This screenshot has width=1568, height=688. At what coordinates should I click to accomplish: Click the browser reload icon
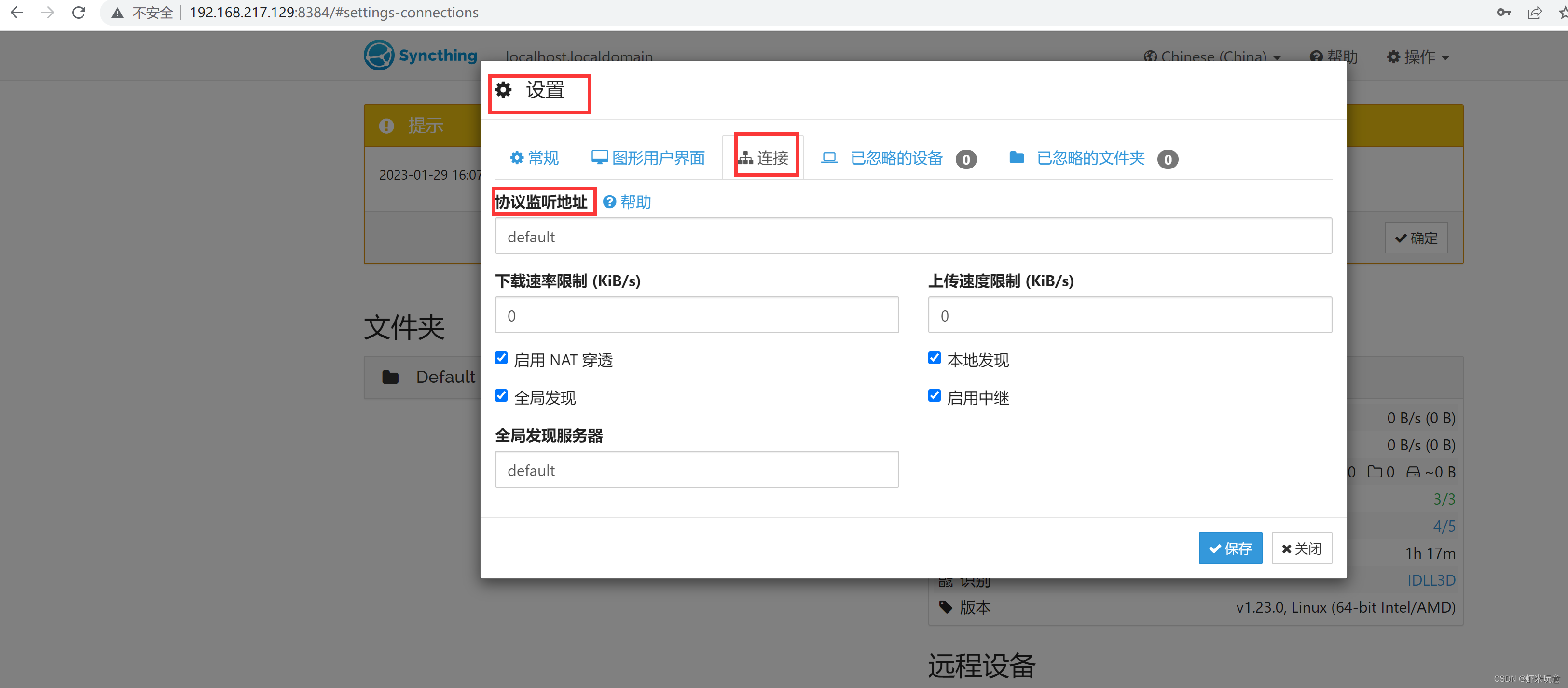pyautogui.click(x=79, y=13)
